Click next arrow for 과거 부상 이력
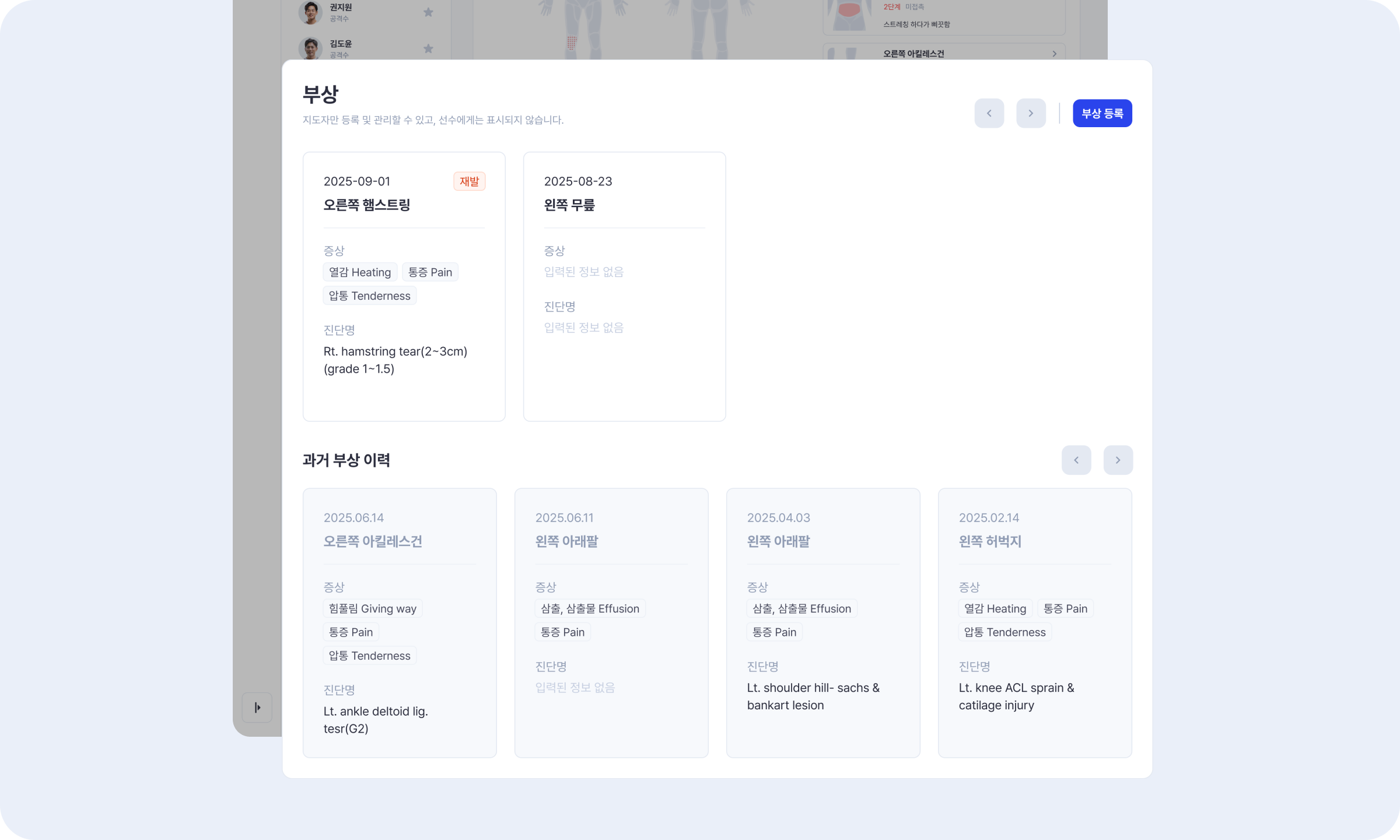 1118,460
